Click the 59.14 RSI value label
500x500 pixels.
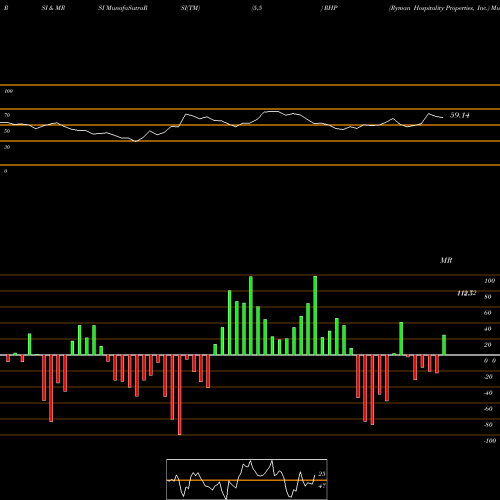[x=459, y=115]
